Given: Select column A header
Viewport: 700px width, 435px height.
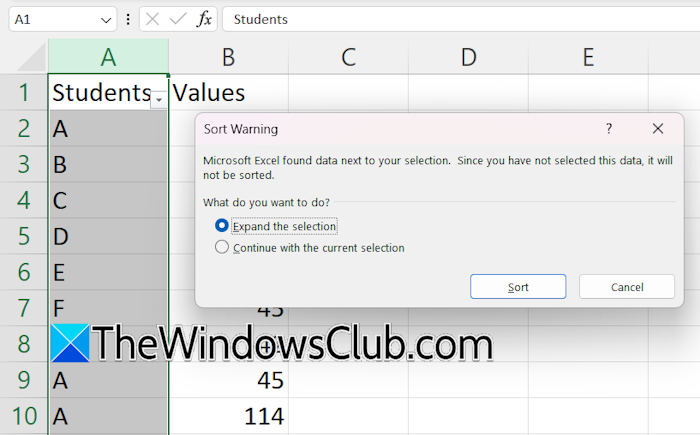Looking at the screenshot, I should pyautogui.click(x=108, y=57).
